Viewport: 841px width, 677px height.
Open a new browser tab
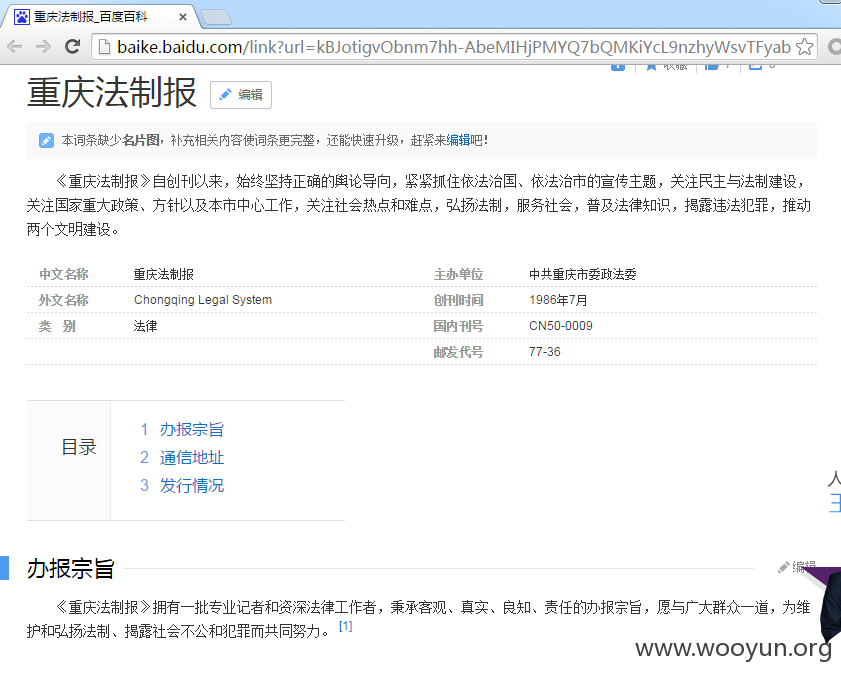pyautogui.click(x=216, y=18)
